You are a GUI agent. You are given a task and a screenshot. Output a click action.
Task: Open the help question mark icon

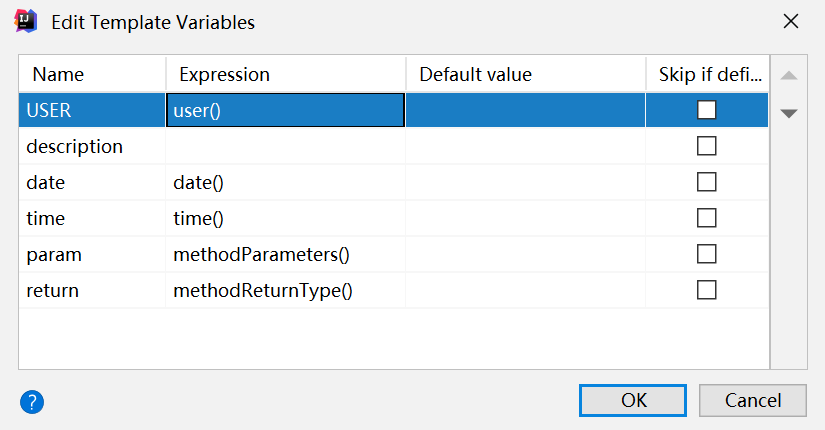[32, 402]
